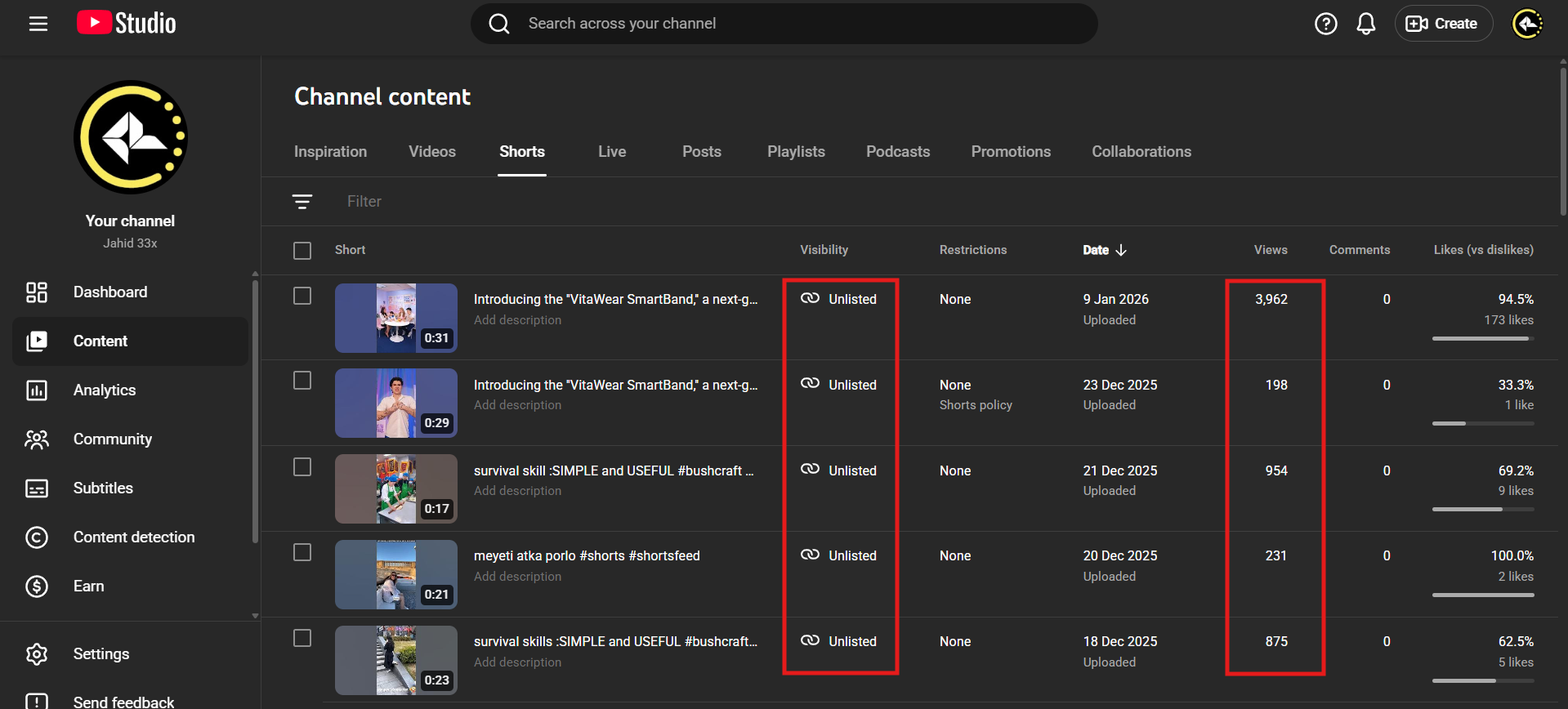Sort by the Date column arrow
The height and width of the screenshot is (709, 1568).
pyautogui.click(x=1120, y=250)
